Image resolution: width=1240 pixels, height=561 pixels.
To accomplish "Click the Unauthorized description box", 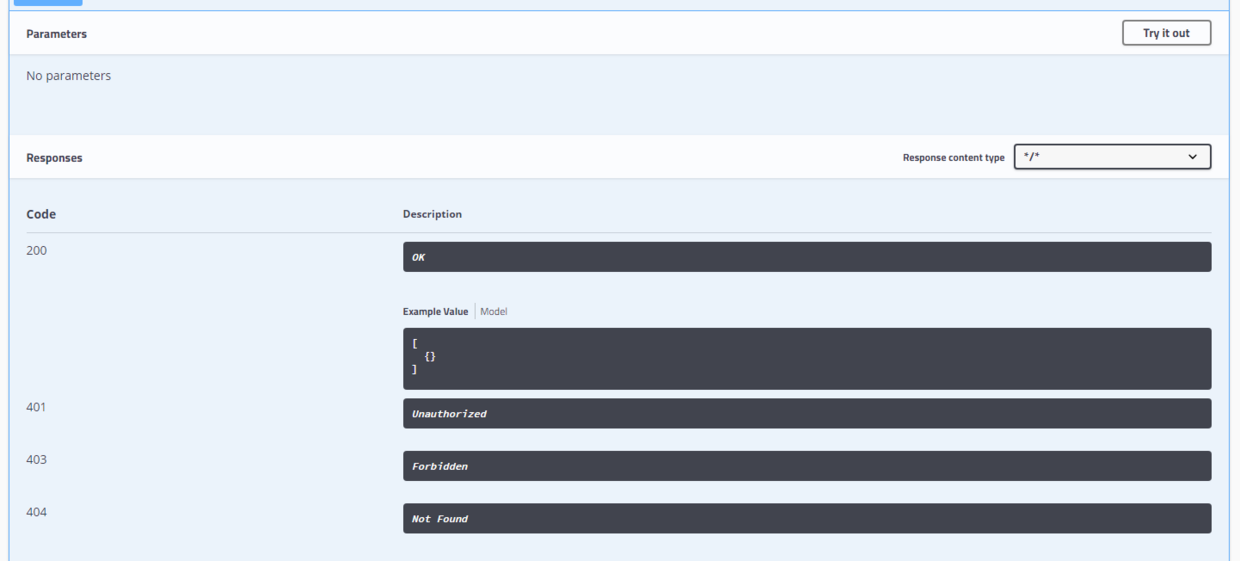I will (x=807, y=413).
